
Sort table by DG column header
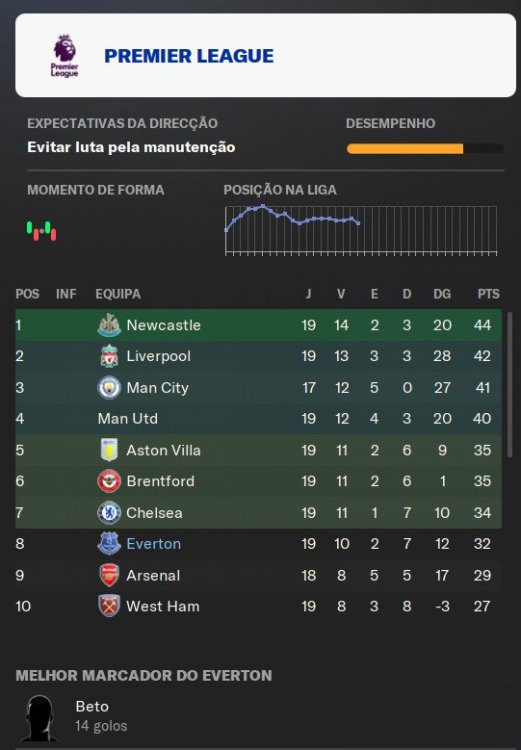tap(442, 294)
